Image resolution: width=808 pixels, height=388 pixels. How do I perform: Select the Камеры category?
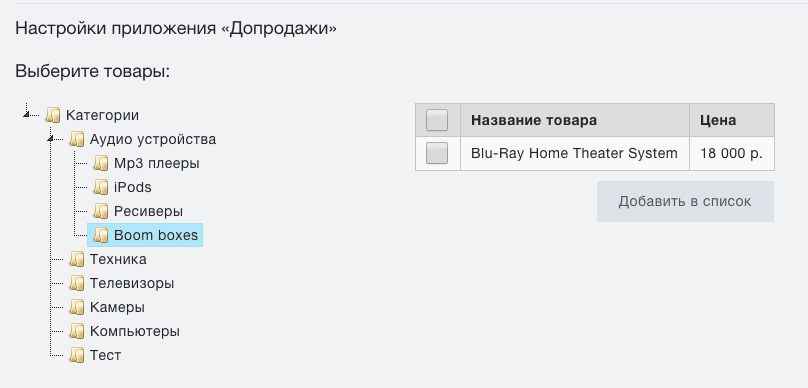pos(117,308)
